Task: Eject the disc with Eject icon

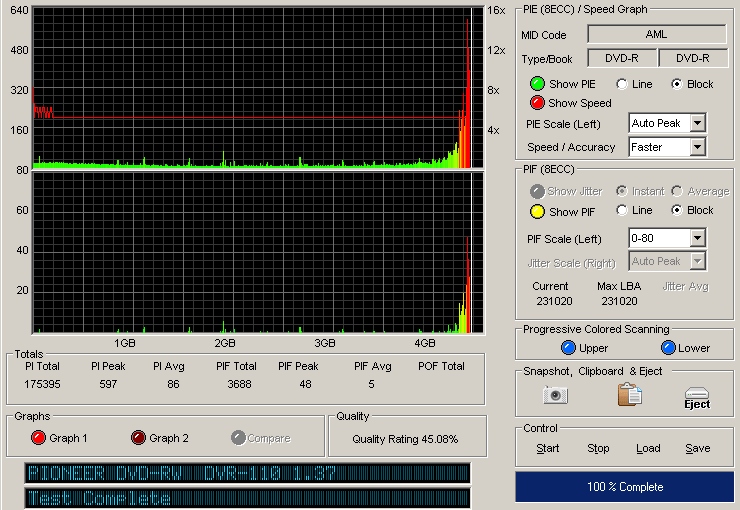Action: tap(697, 398)
